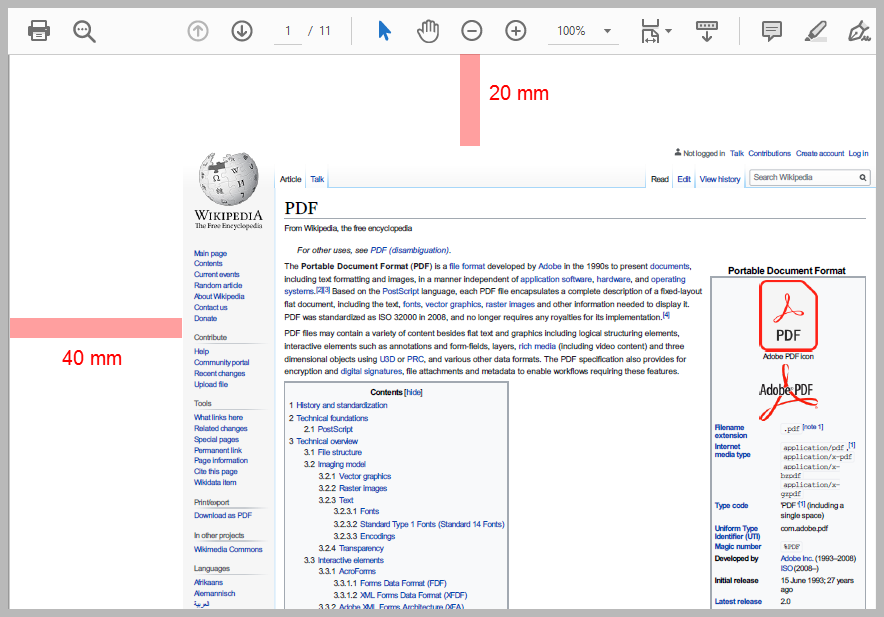884x617 pixels.
Task: Select the Read tab
Action: coord(660,179)
